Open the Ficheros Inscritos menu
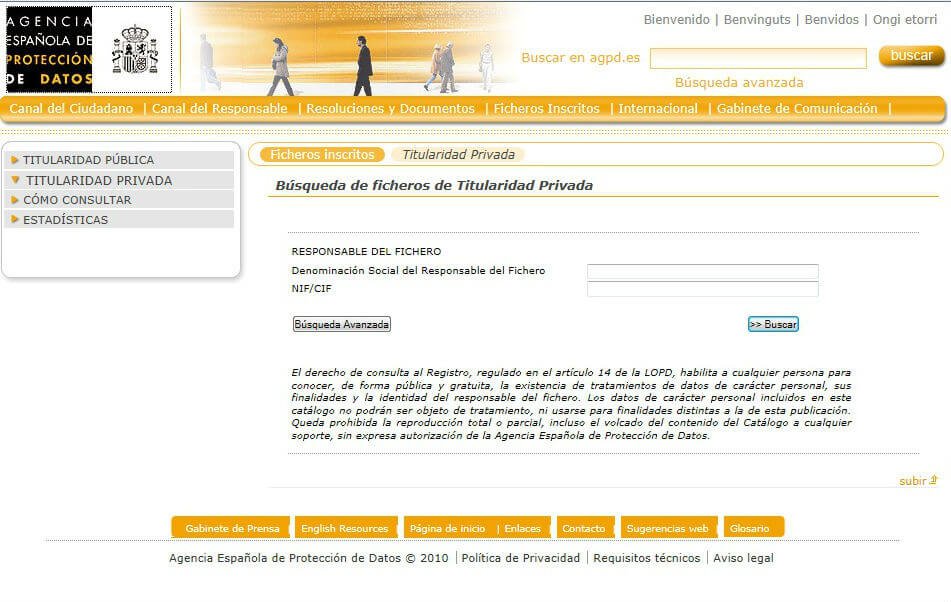This screenshot has height=602, width=951. click(546, 109)
